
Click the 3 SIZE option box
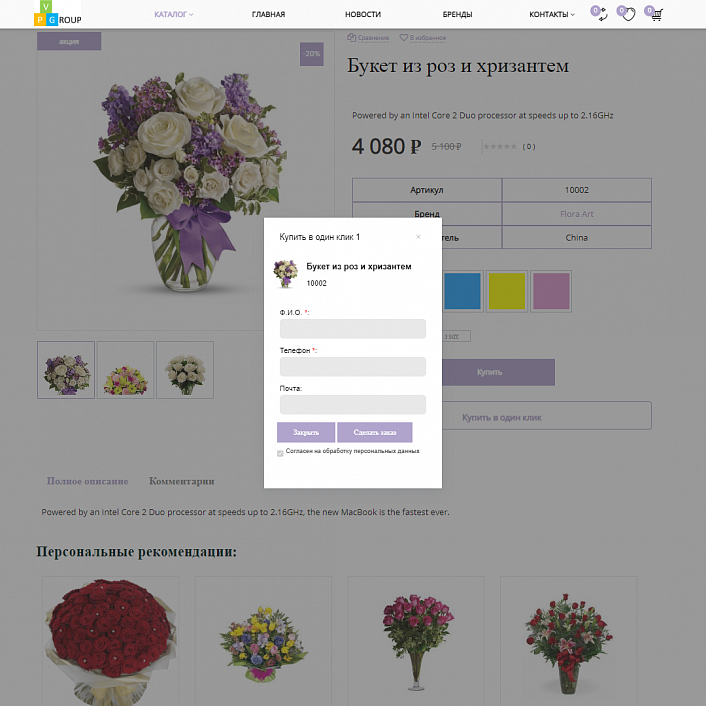[456, 336]
